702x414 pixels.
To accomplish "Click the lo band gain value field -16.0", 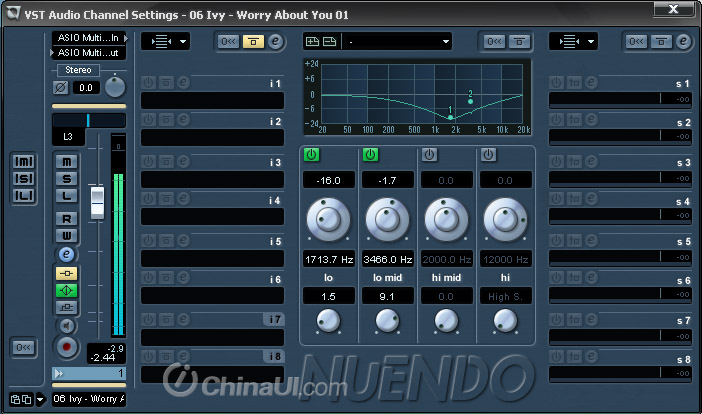I will 329,180.
